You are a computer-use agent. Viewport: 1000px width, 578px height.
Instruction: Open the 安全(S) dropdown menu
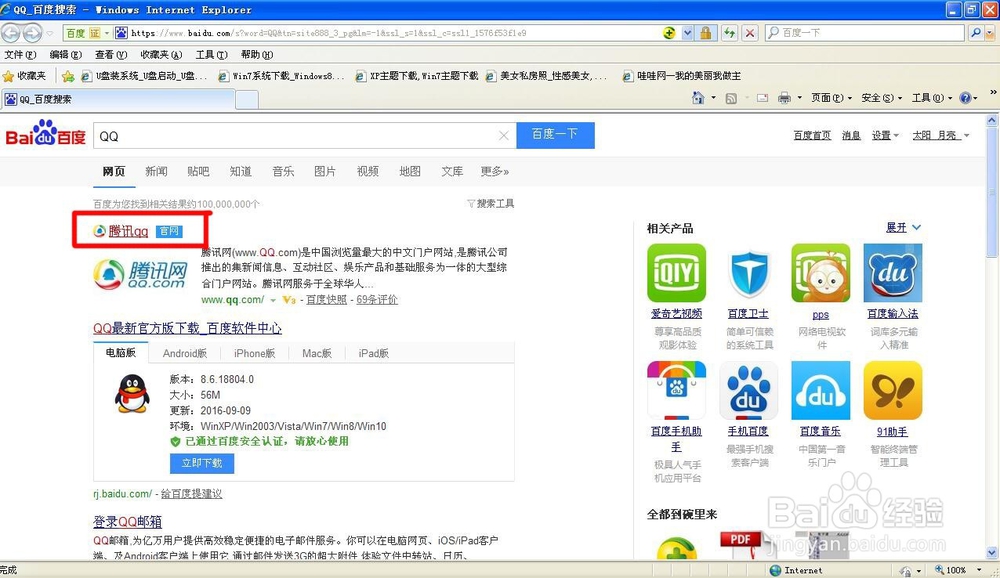pyautogui.click(x=881, y=98)
